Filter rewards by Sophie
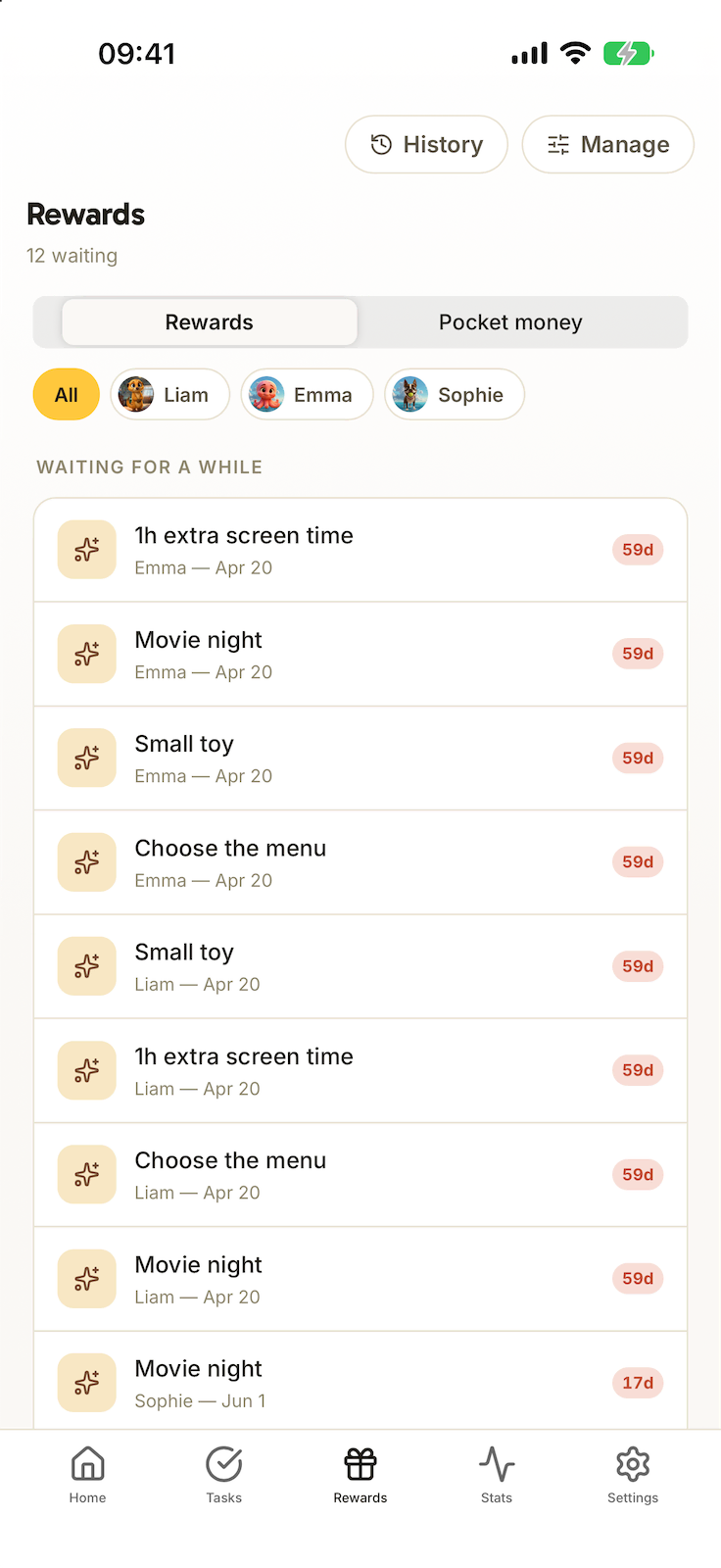 455,395
